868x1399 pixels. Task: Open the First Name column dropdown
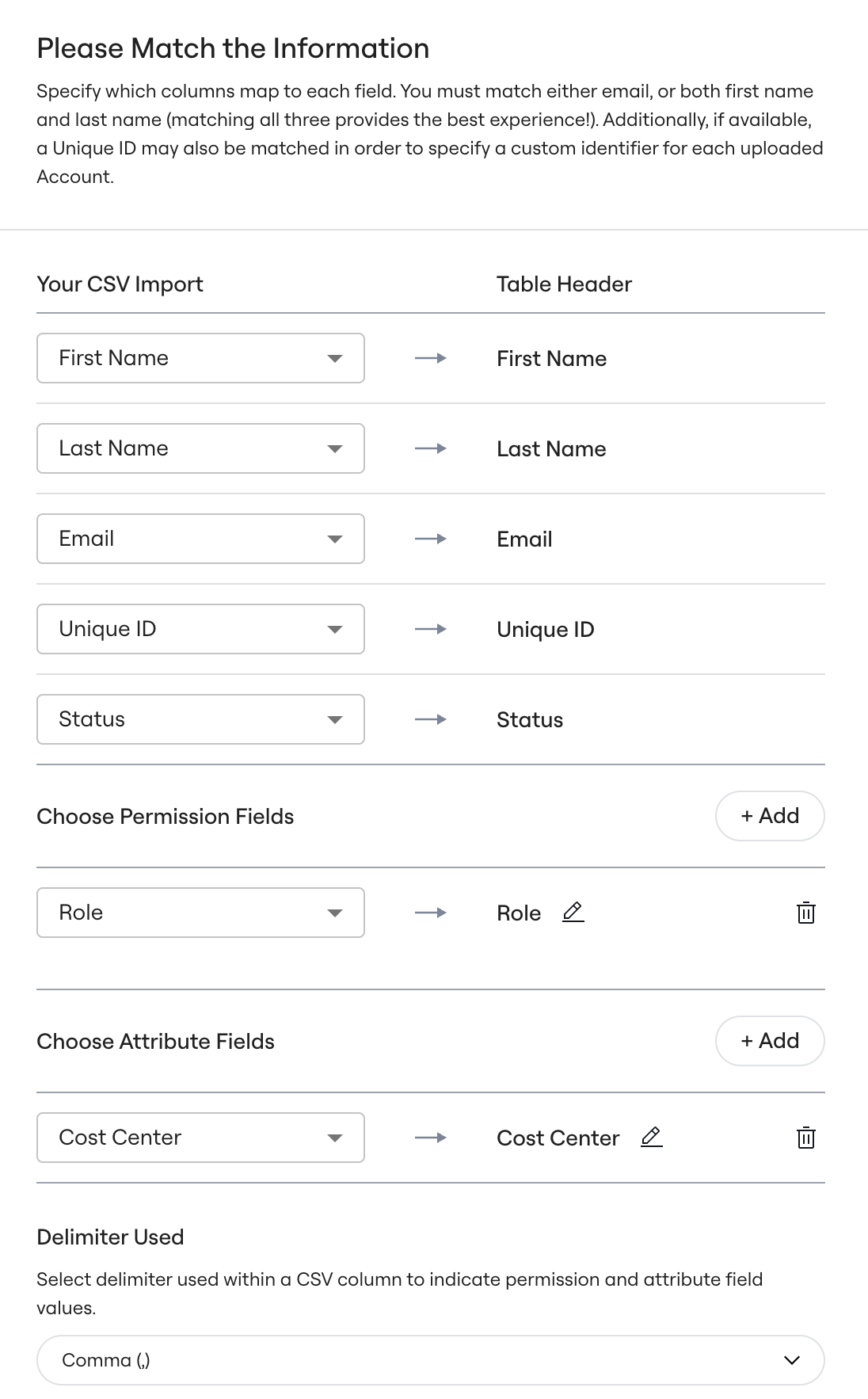(200, 358)
